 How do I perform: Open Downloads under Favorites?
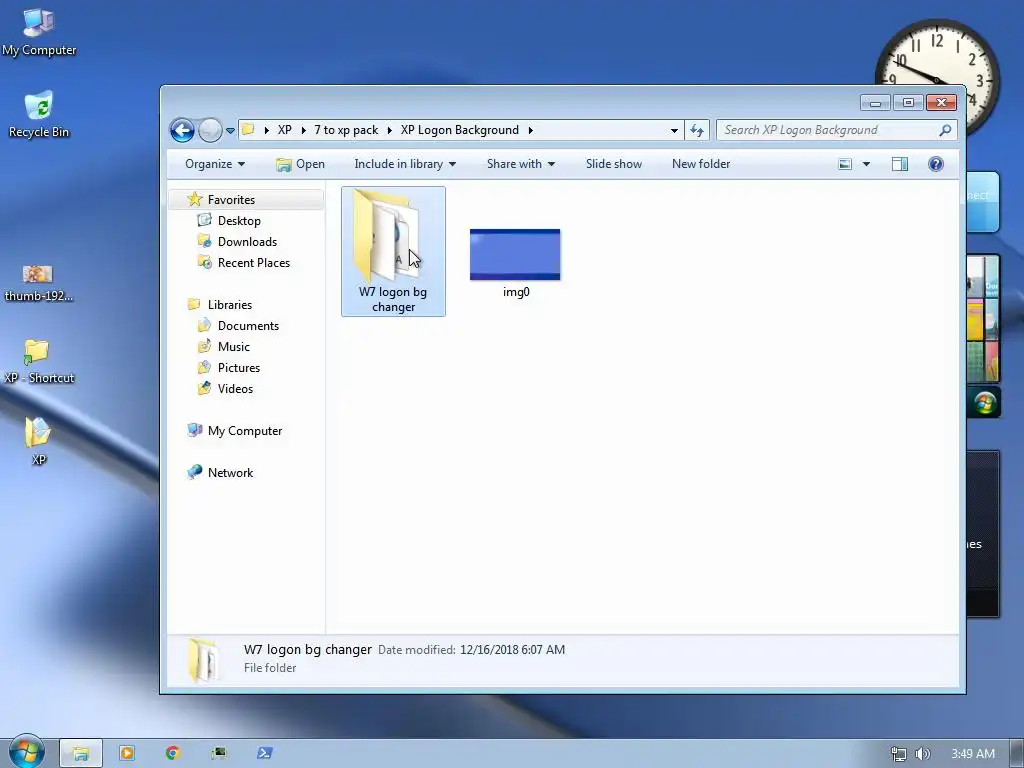coord(247,242)
